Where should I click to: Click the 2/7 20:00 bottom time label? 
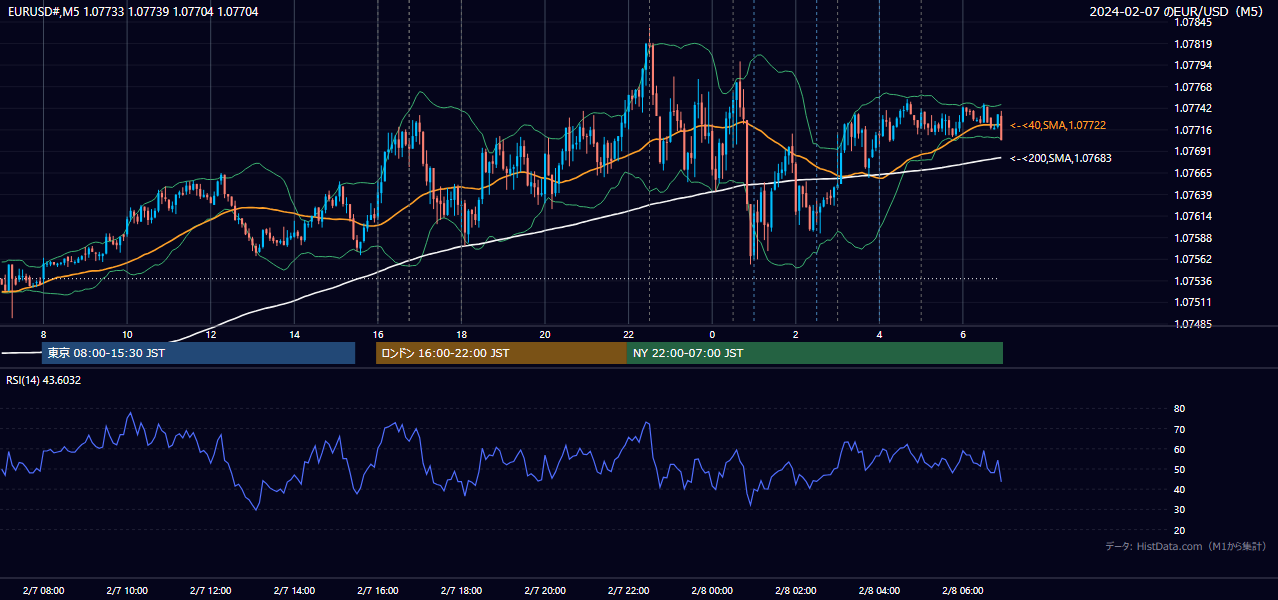545,591
